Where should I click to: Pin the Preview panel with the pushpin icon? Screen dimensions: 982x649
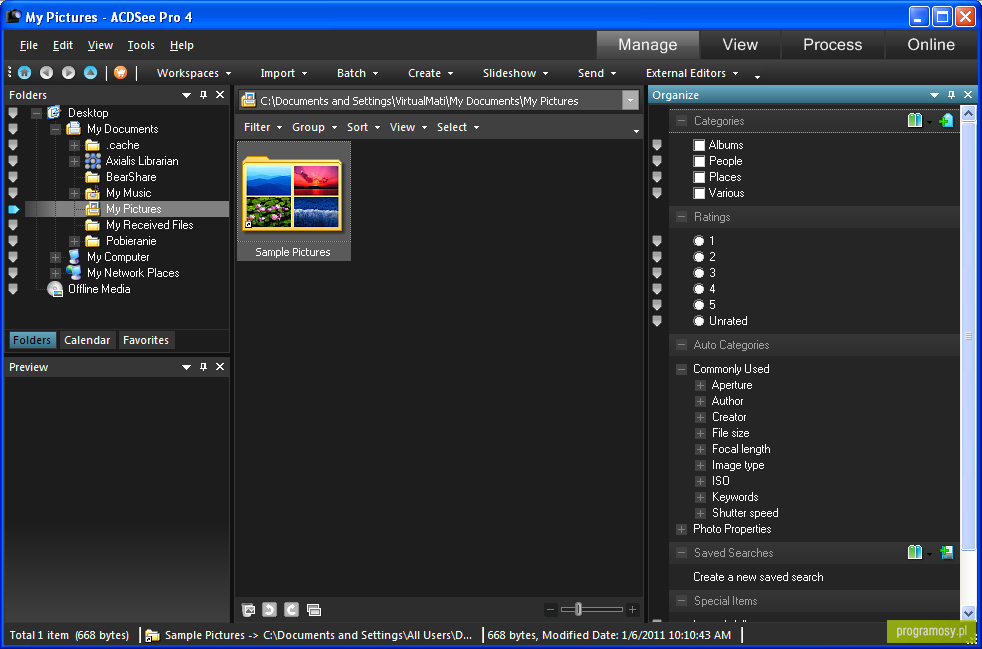(203, 366)
